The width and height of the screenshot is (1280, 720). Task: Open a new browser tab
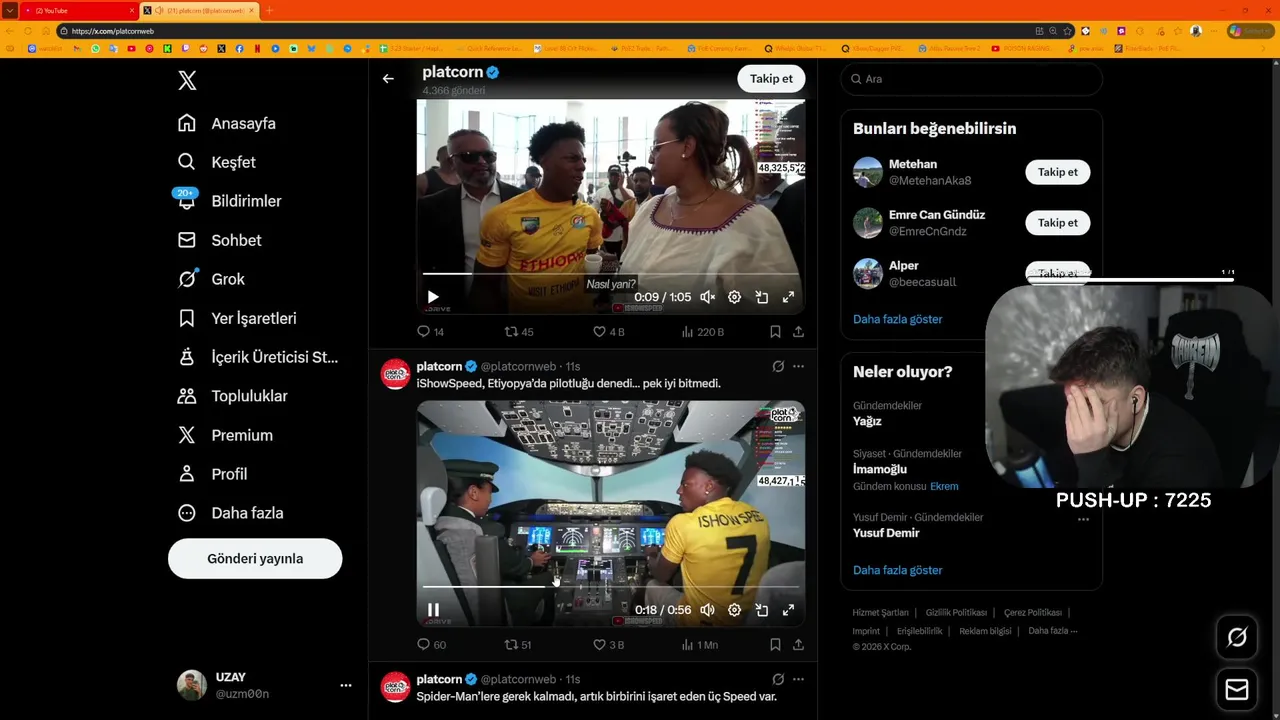point(268,10)
